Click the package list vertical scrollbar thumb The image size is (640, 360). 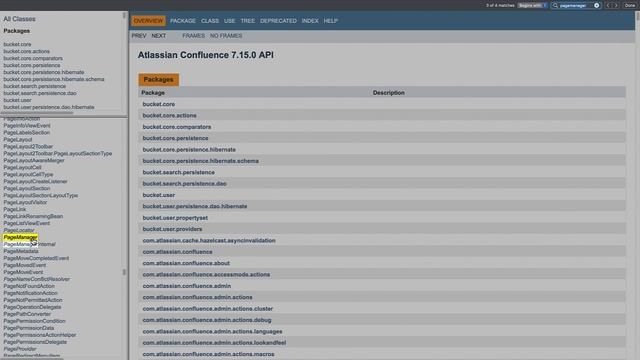(124, 15)
